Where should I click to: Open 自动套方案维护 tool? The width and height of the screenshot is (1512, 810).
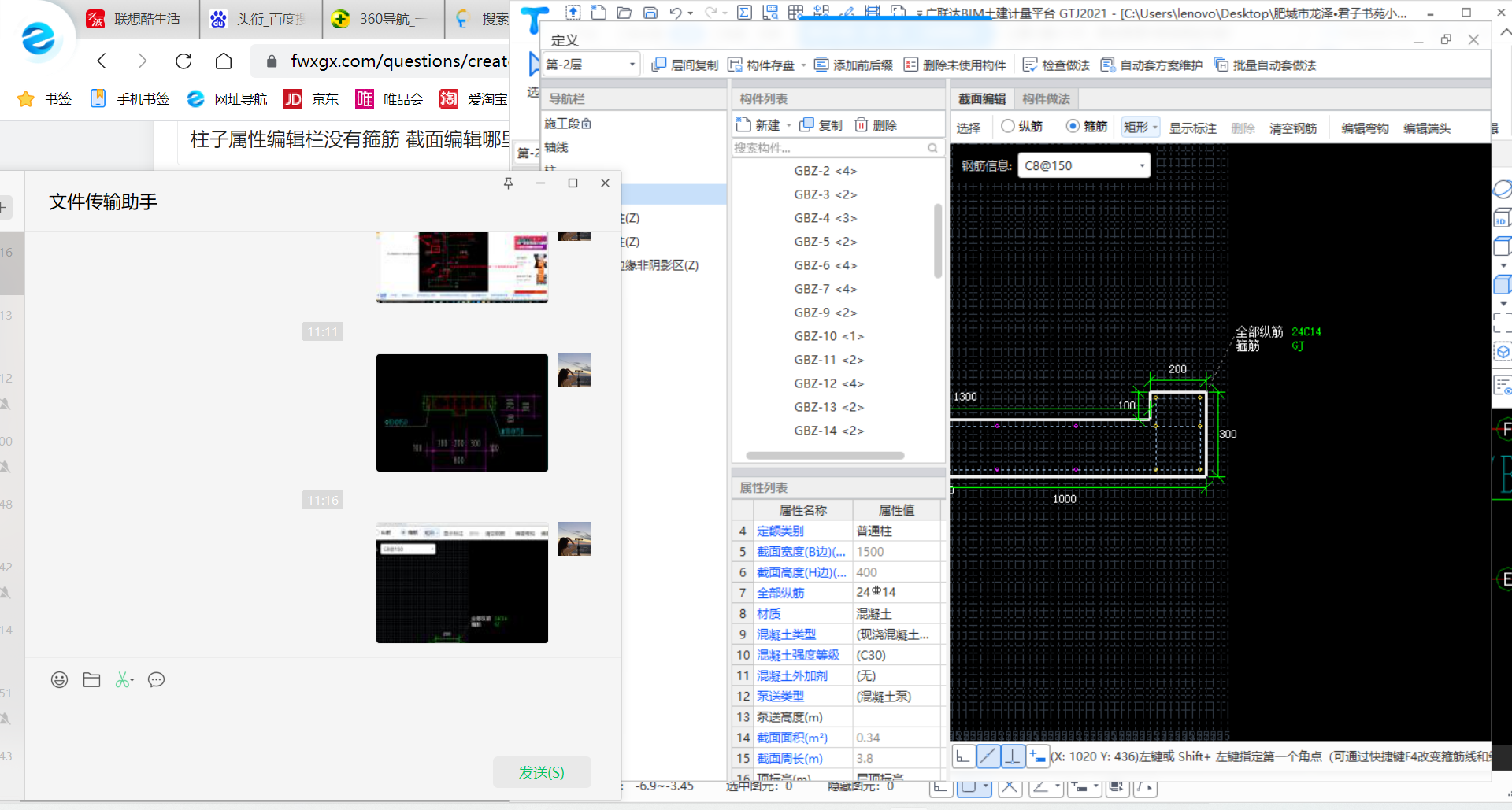[x=1151, y=65]
